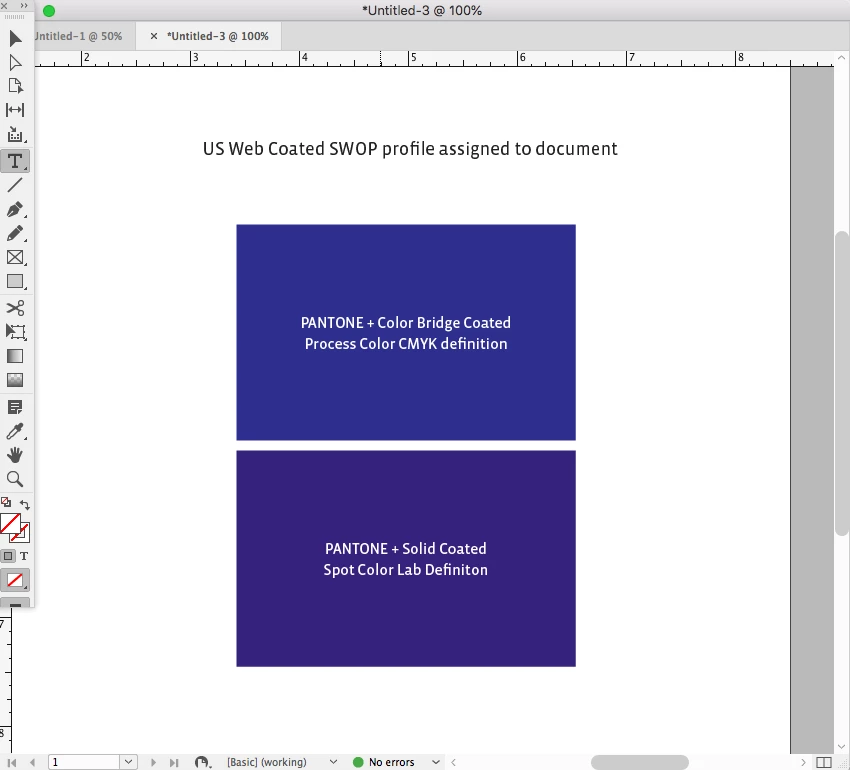Activate the Gap tool
The height and width of the screenshot is (770, 850).
point(15,110)
